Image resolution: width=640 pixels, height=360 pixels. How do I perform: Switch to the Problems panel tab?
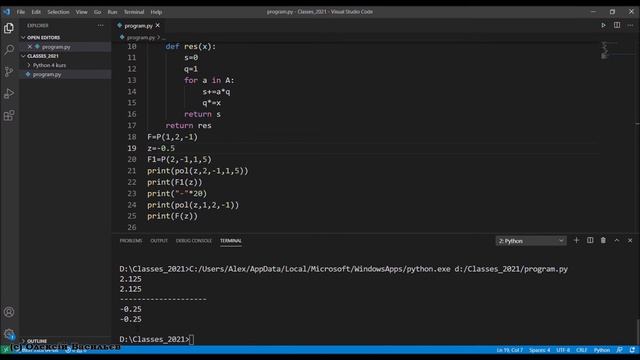pyautogui.click(x=131, y=241)
